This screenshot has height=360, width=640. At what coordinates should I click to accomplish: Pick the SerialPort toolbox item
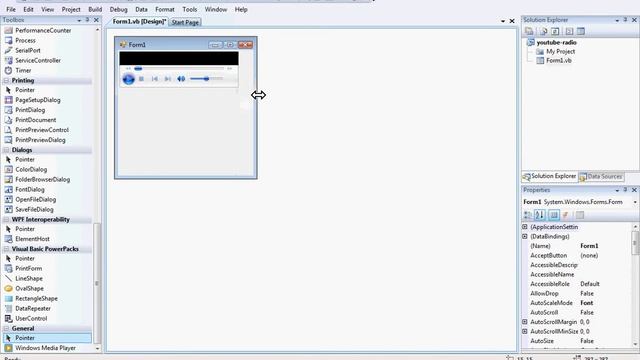28,50
